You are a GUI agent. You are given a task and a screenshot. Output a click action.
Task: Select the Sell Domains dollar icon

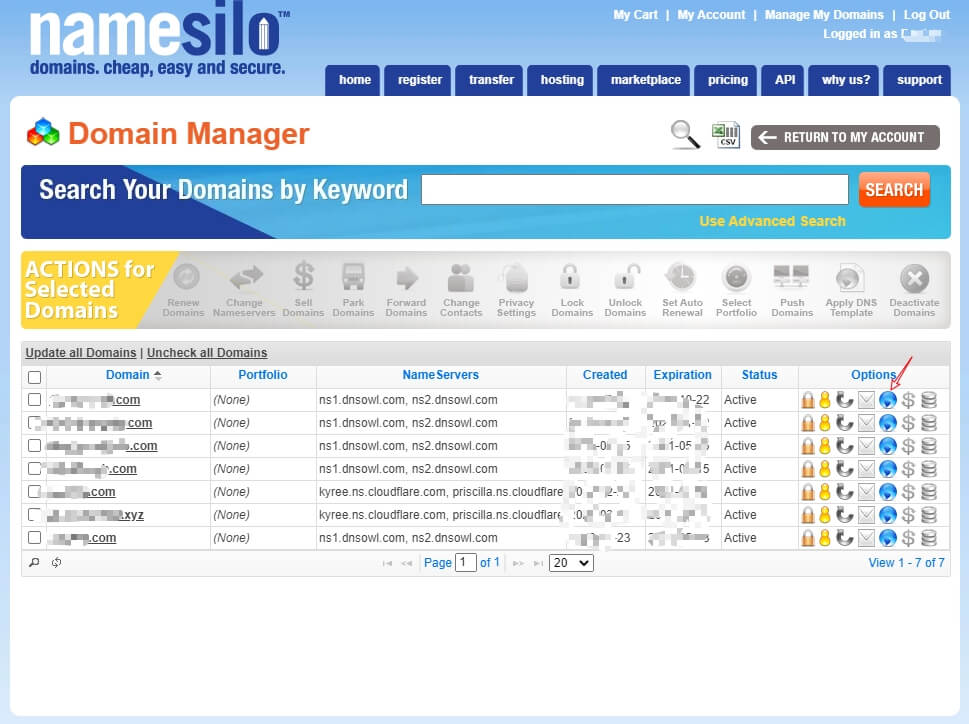coord(303,276)
